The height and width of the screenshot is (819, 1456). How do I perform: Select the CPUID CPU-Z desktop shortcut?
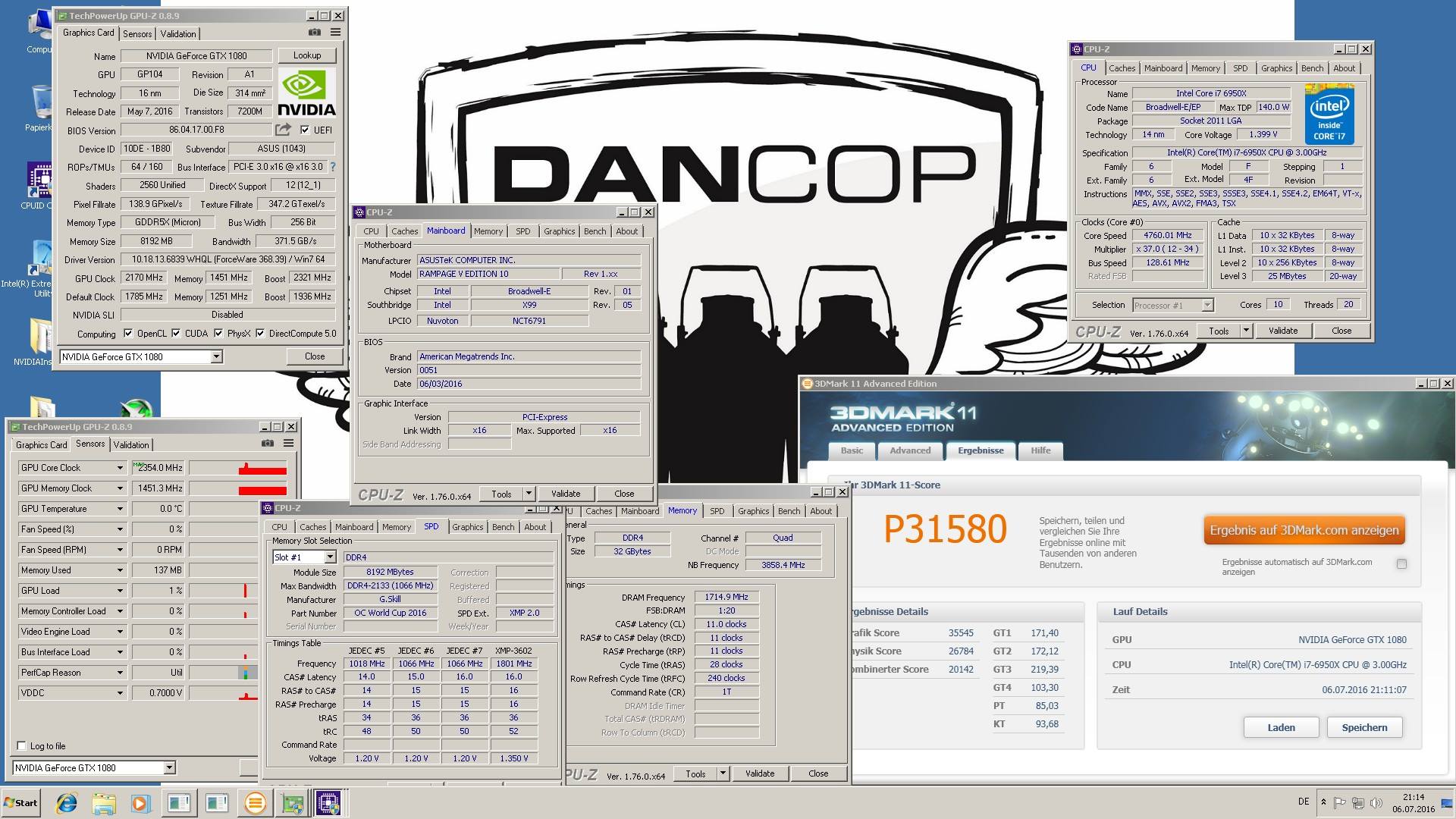[38, 186]
